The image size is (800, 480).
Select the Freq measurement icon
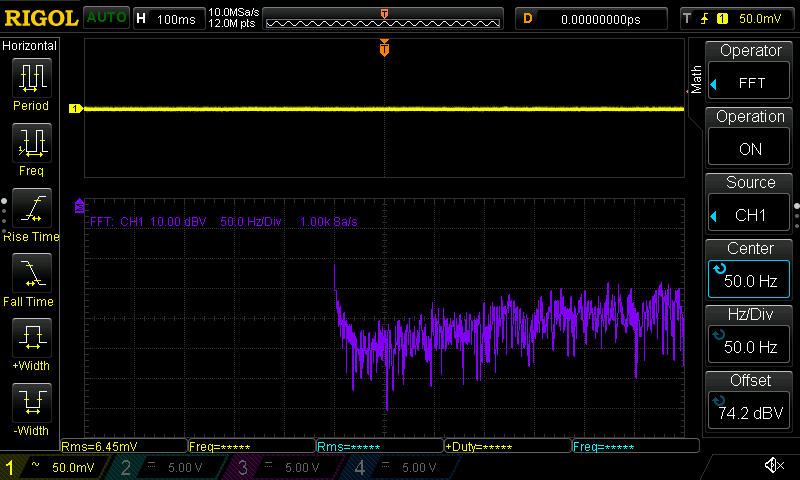point(30,149)
